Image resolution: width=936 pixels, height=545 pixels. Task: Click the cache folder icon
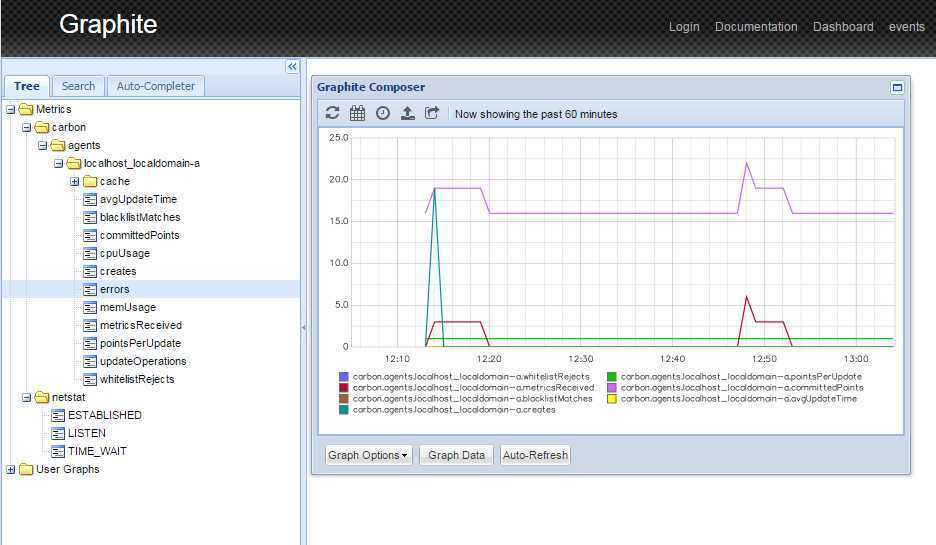(x=90, y=181)
